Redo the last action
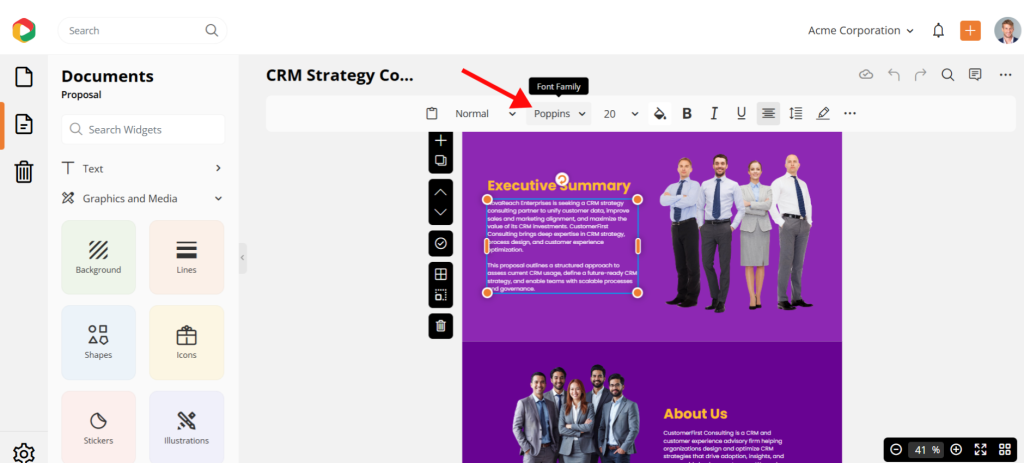The image size is (1024, 463). coord(921,74)
